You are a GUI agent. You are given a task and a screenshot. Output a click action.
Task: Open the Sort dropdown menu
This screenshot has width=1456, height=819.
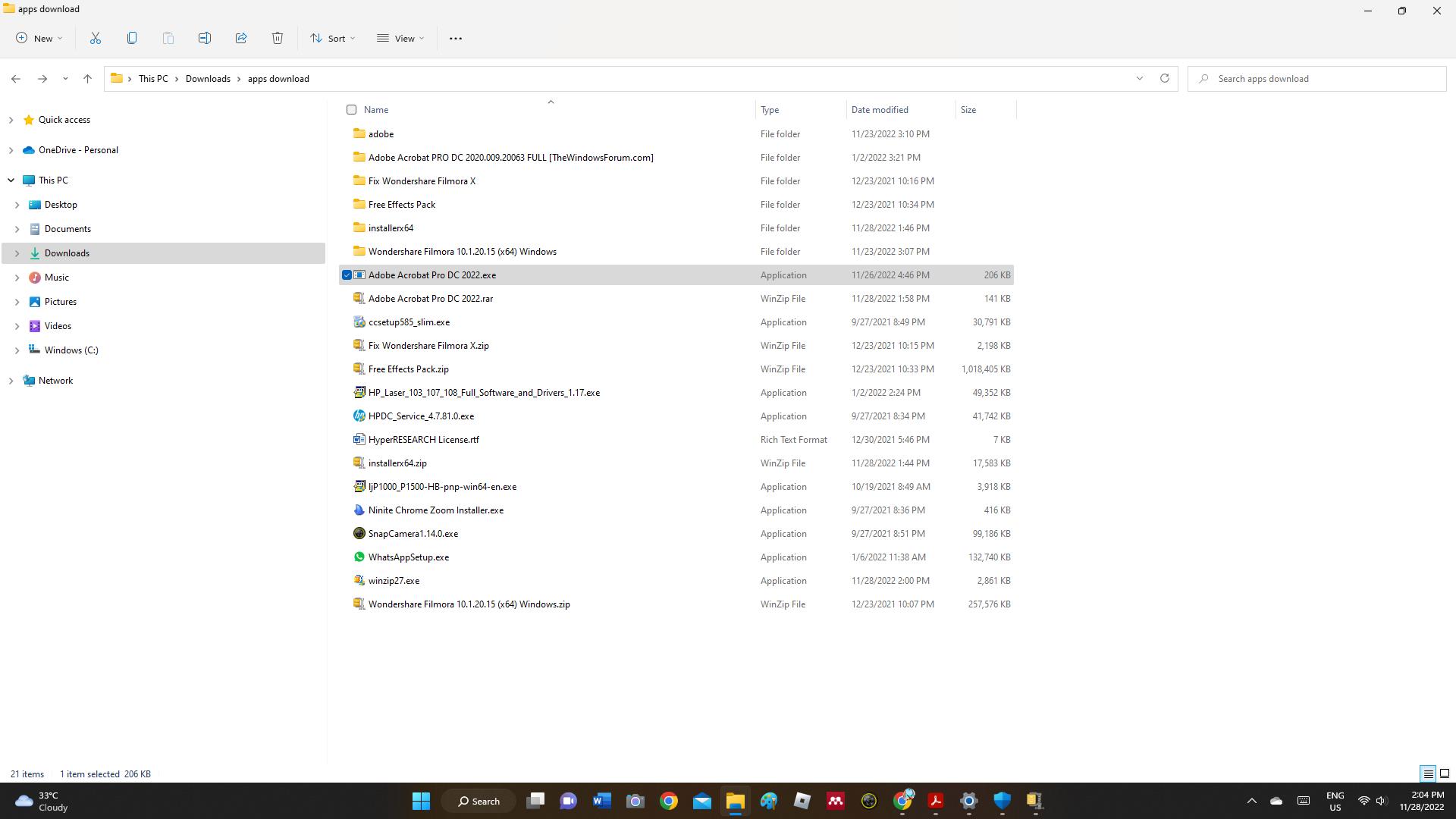pyautogui.click(x=332, y=38)
